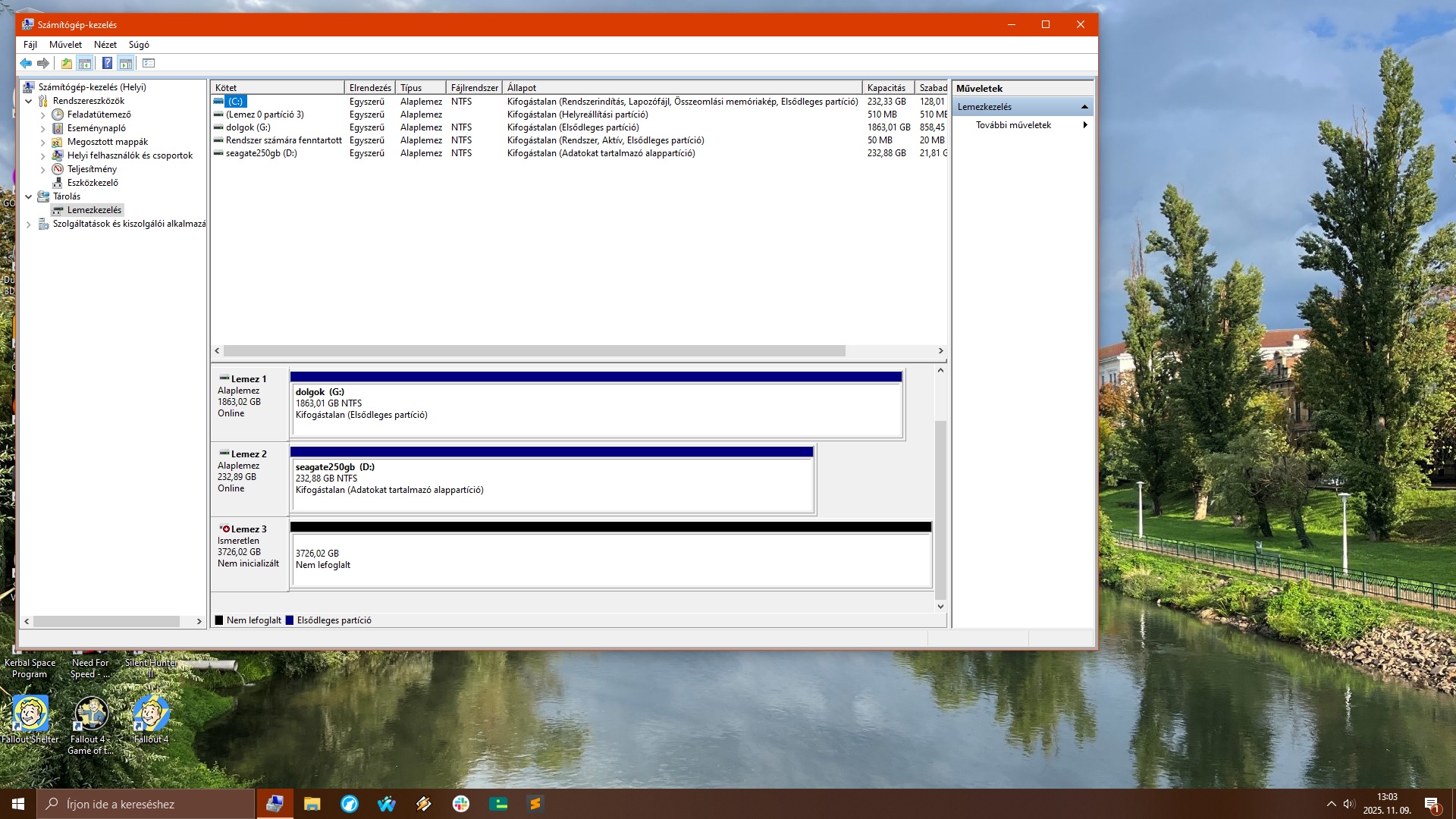Select the dolgok (G:) partition block

pos(597,409)
